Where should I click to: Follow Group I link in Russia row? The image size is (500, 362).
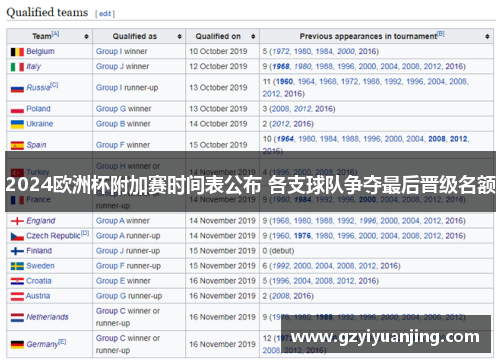point(108,88)
